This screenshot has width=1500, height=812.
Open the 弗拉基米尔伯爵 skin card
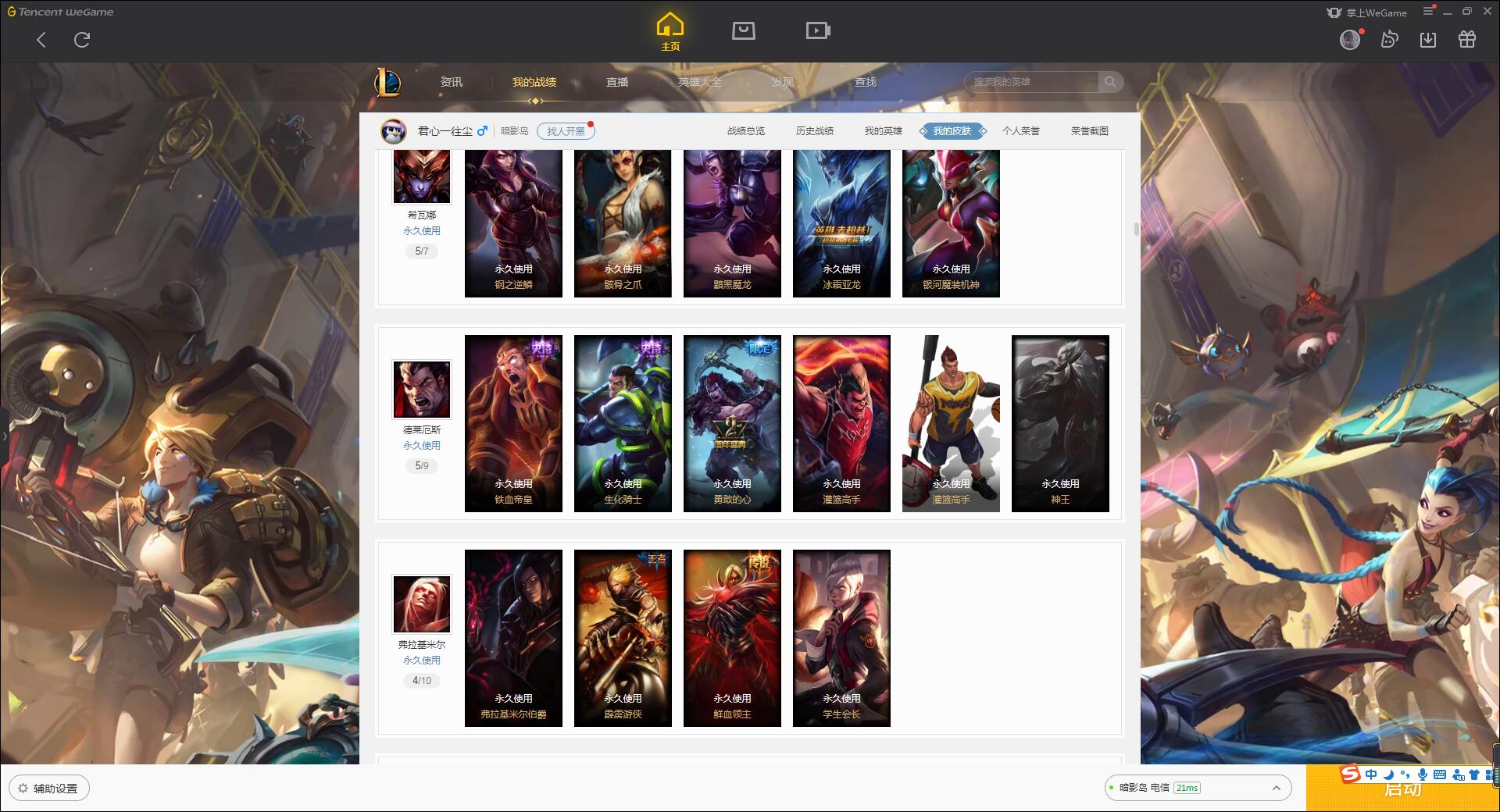pyautogui.click(x=513, y=639)
